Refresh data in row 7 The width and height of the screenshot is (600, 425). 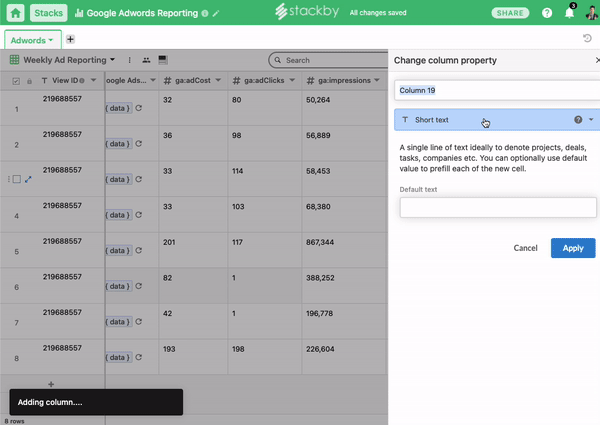[x=139, y=322]
